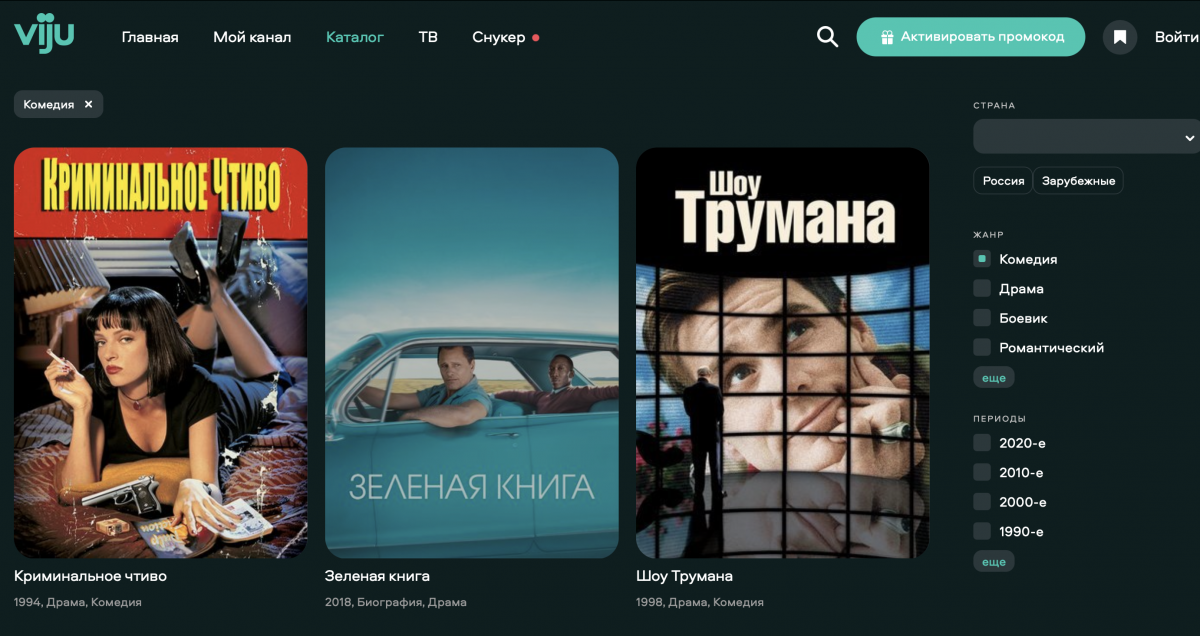Click the red dot next to Снукер

536,38
